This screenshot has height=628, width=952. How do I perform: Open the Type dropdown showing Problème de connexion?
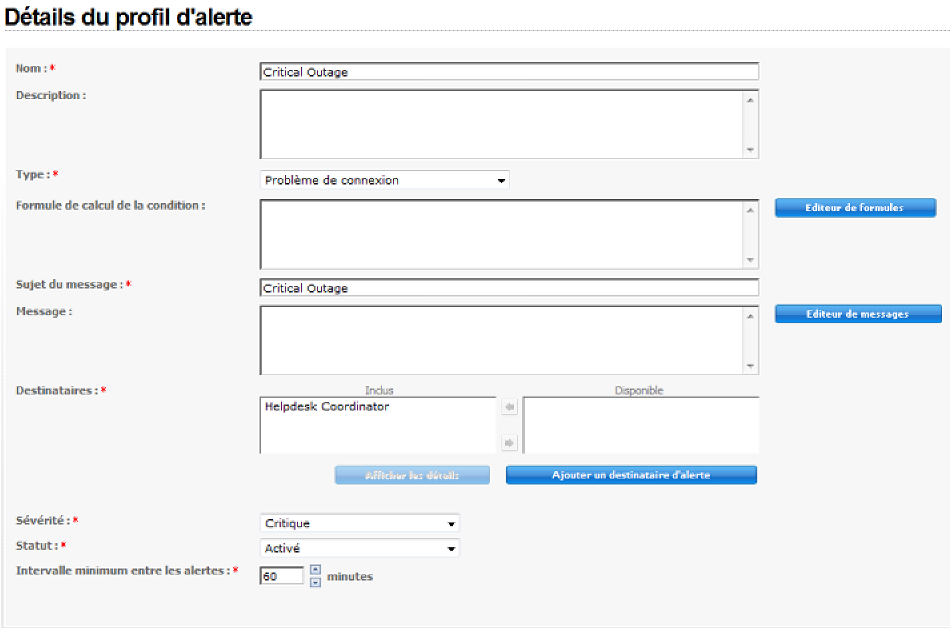385,180
